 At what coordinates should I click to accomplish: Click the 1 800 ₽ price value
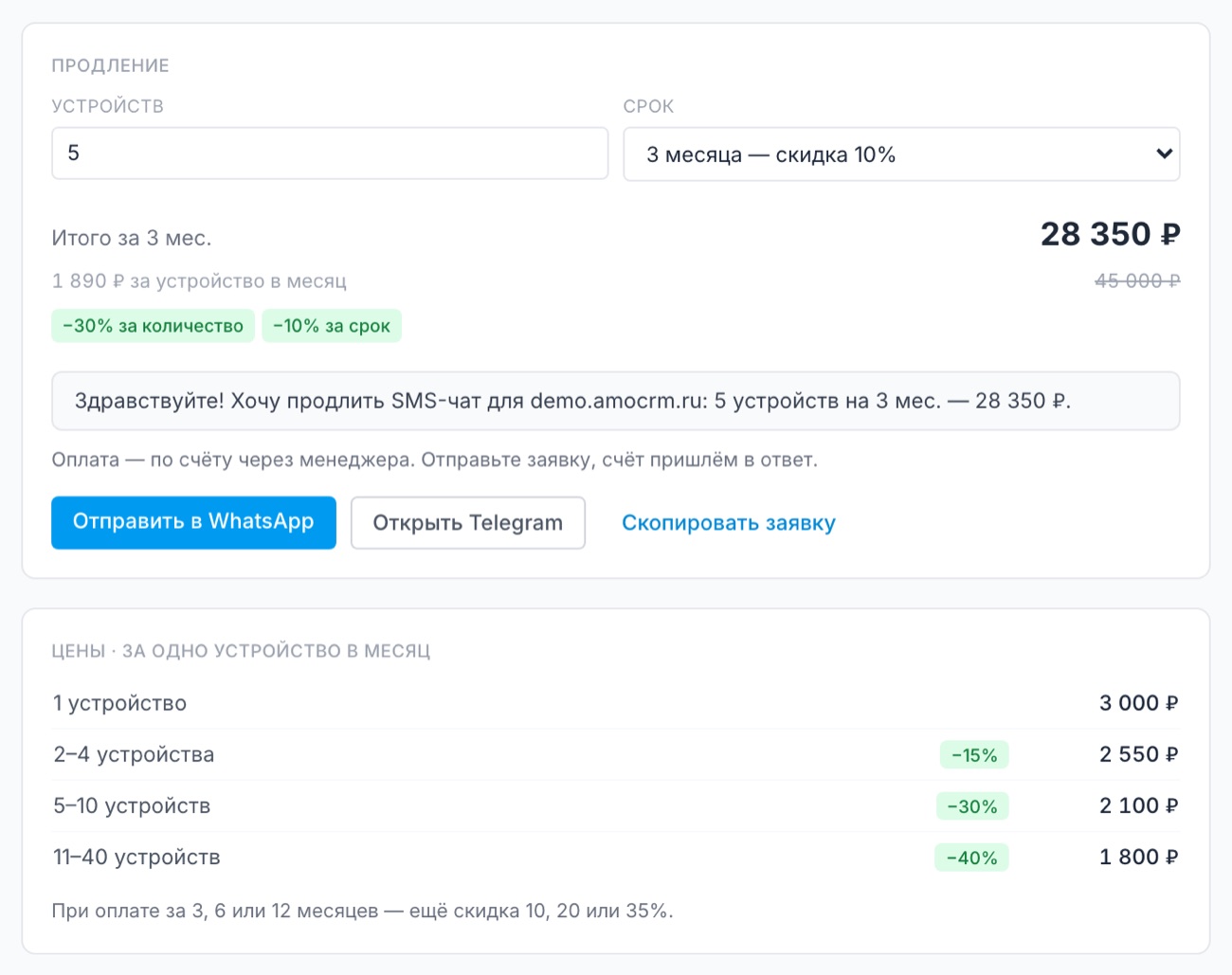click(x=1139, y=858)
